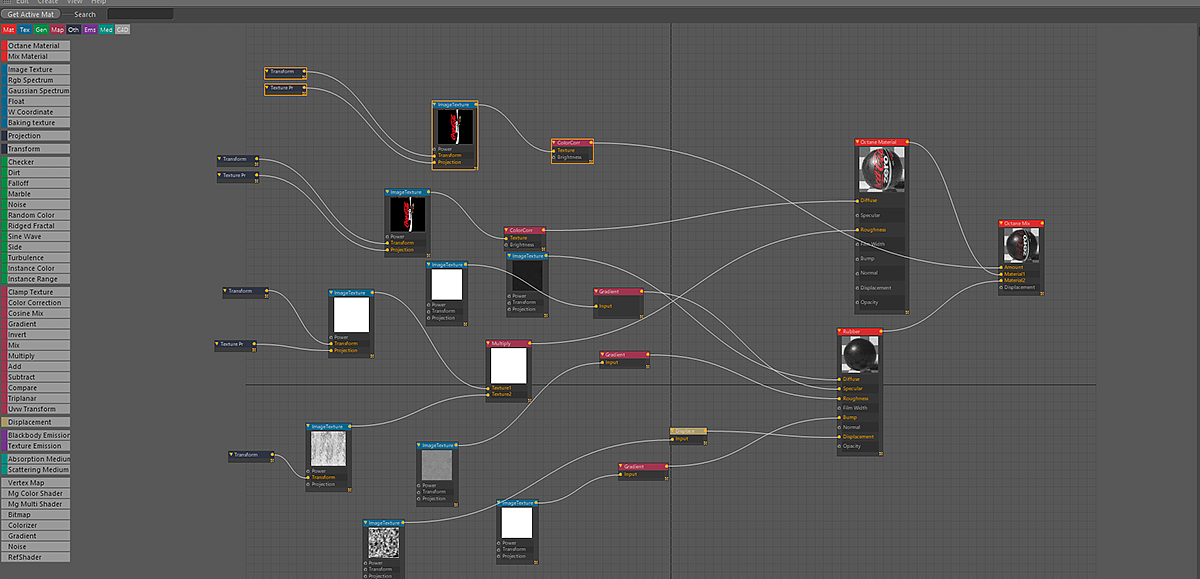This screenshot has height=579, width=1200.
Task: Click the Octane Mix Material2 input port
Action: (1002, 280)
